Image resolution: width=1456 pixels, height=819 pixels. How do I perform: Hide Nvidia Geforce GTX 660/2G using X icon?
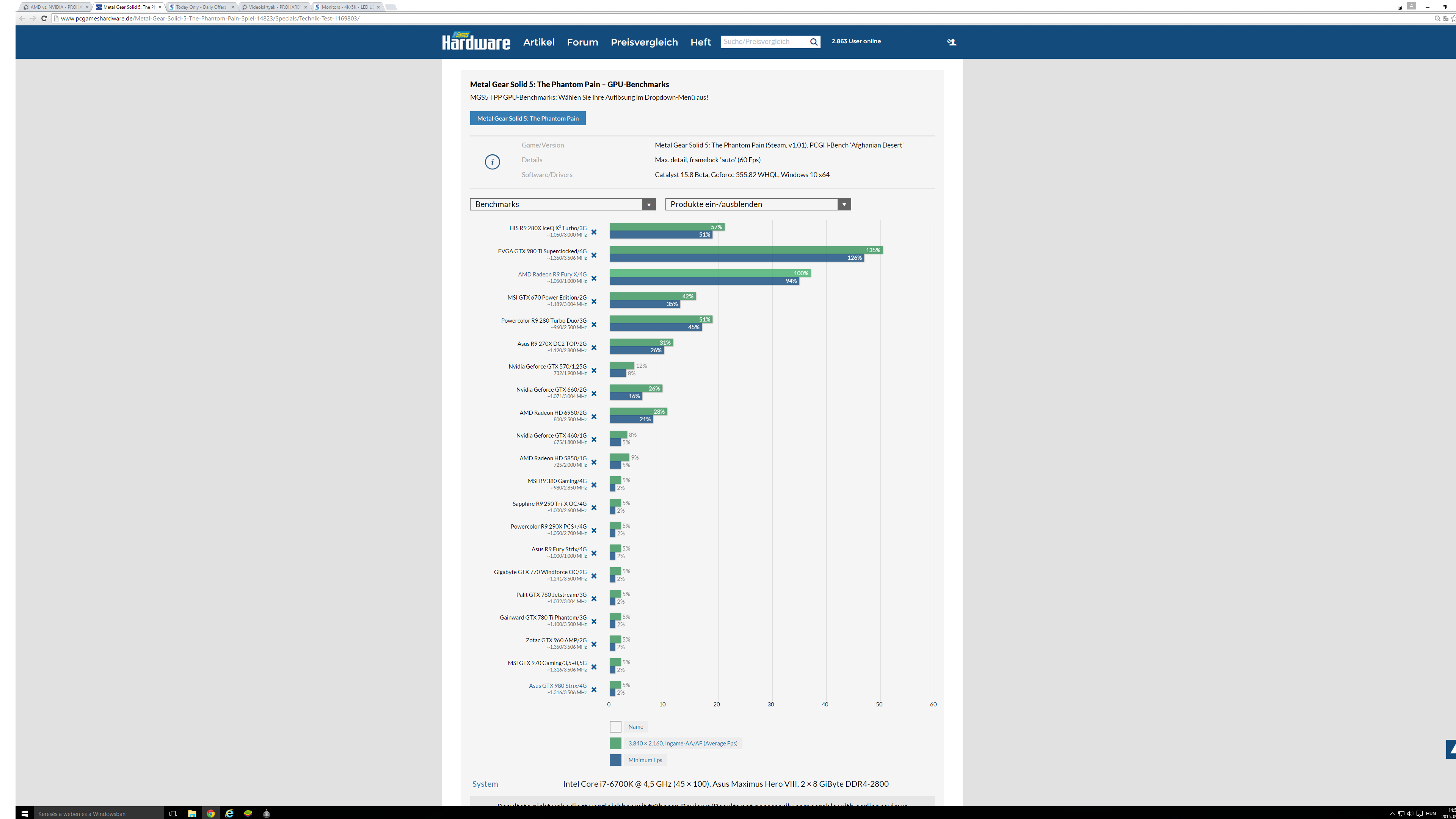click(593, 394)
